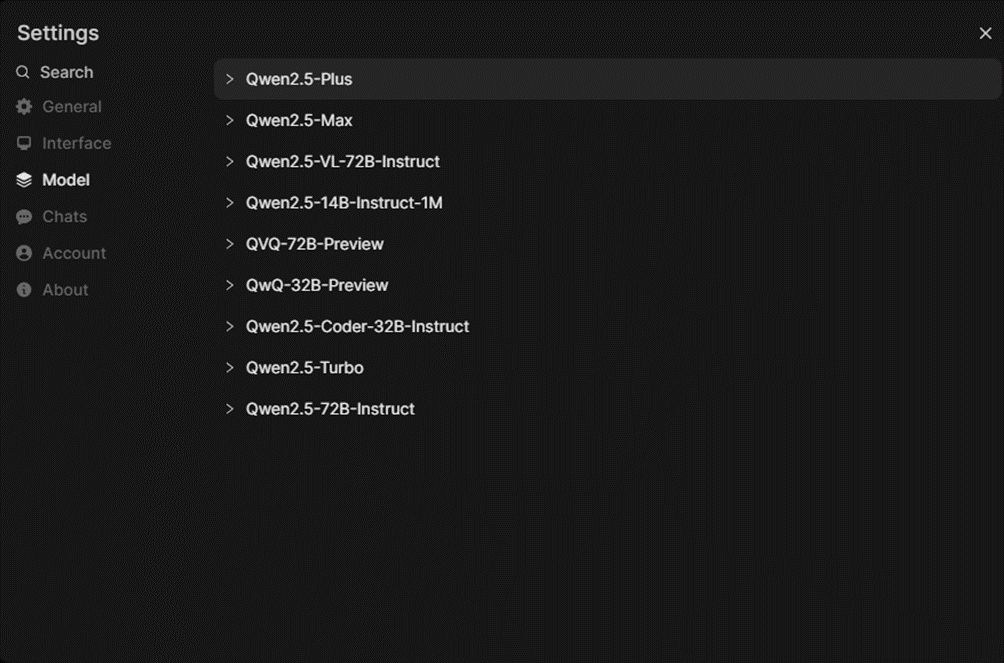Click the user icon next to Account
Screen dimensions: 1004x663
click(24, 253)
